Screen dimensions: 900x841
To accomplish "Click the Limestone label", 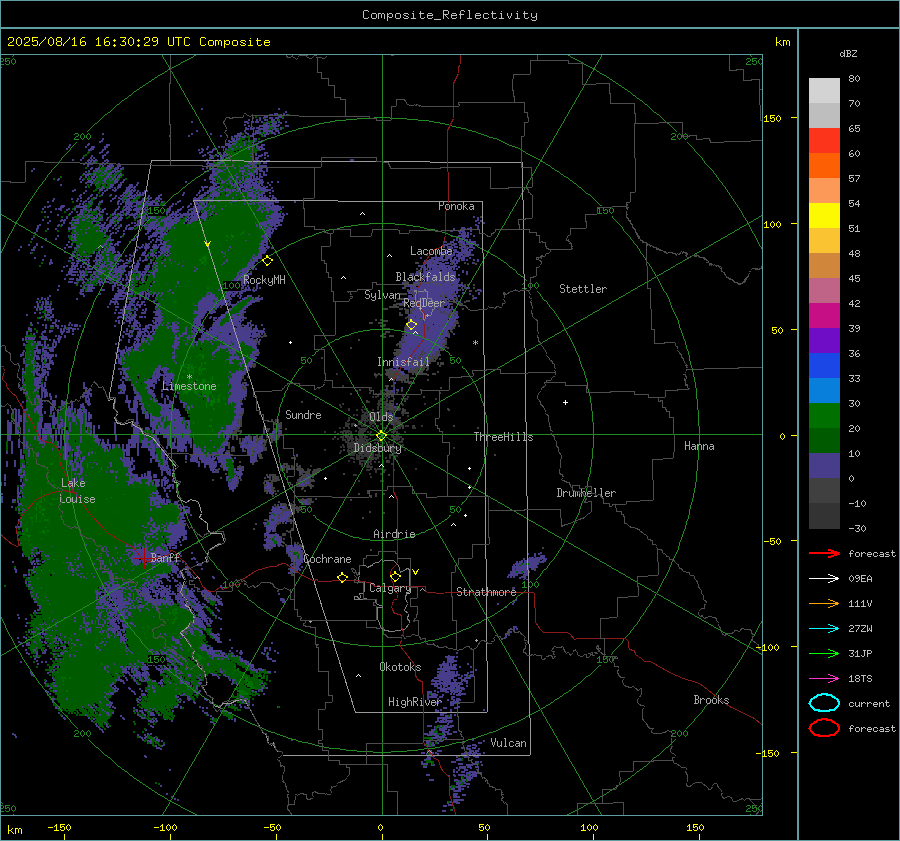I will click(x=189, y=386).
